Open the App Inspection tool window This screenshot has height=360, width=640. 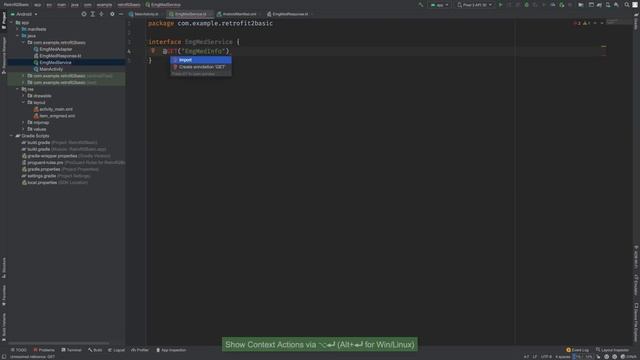(x=171, y=350)
